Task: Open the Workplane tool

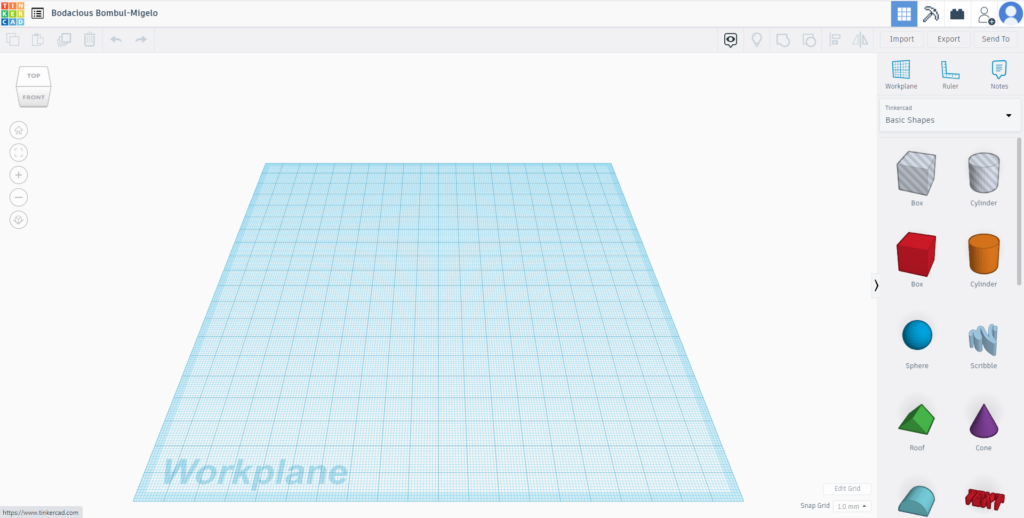Action: pos(901,74)
